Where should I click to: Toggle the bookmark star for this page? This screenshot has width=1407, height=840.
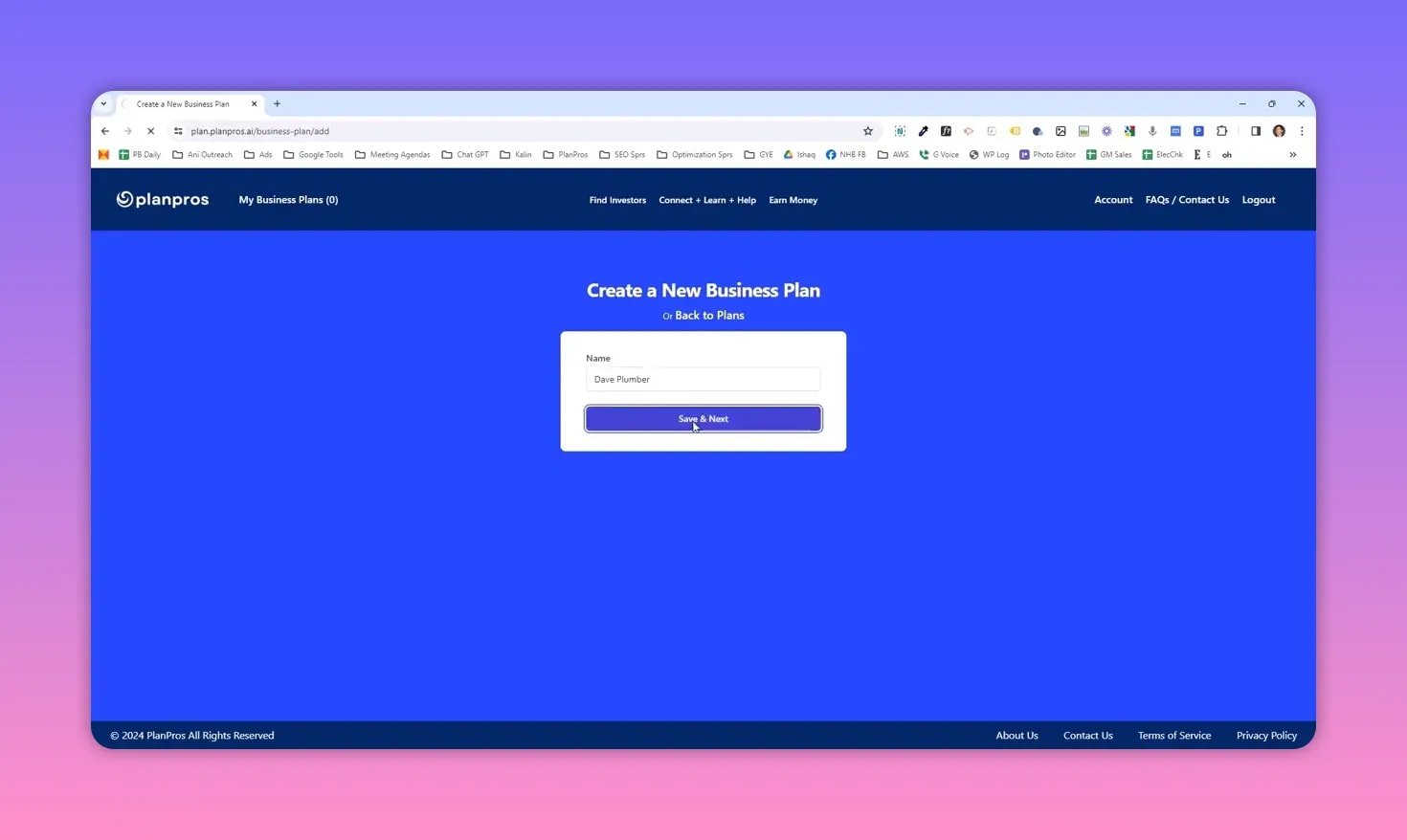coord(867,131)
